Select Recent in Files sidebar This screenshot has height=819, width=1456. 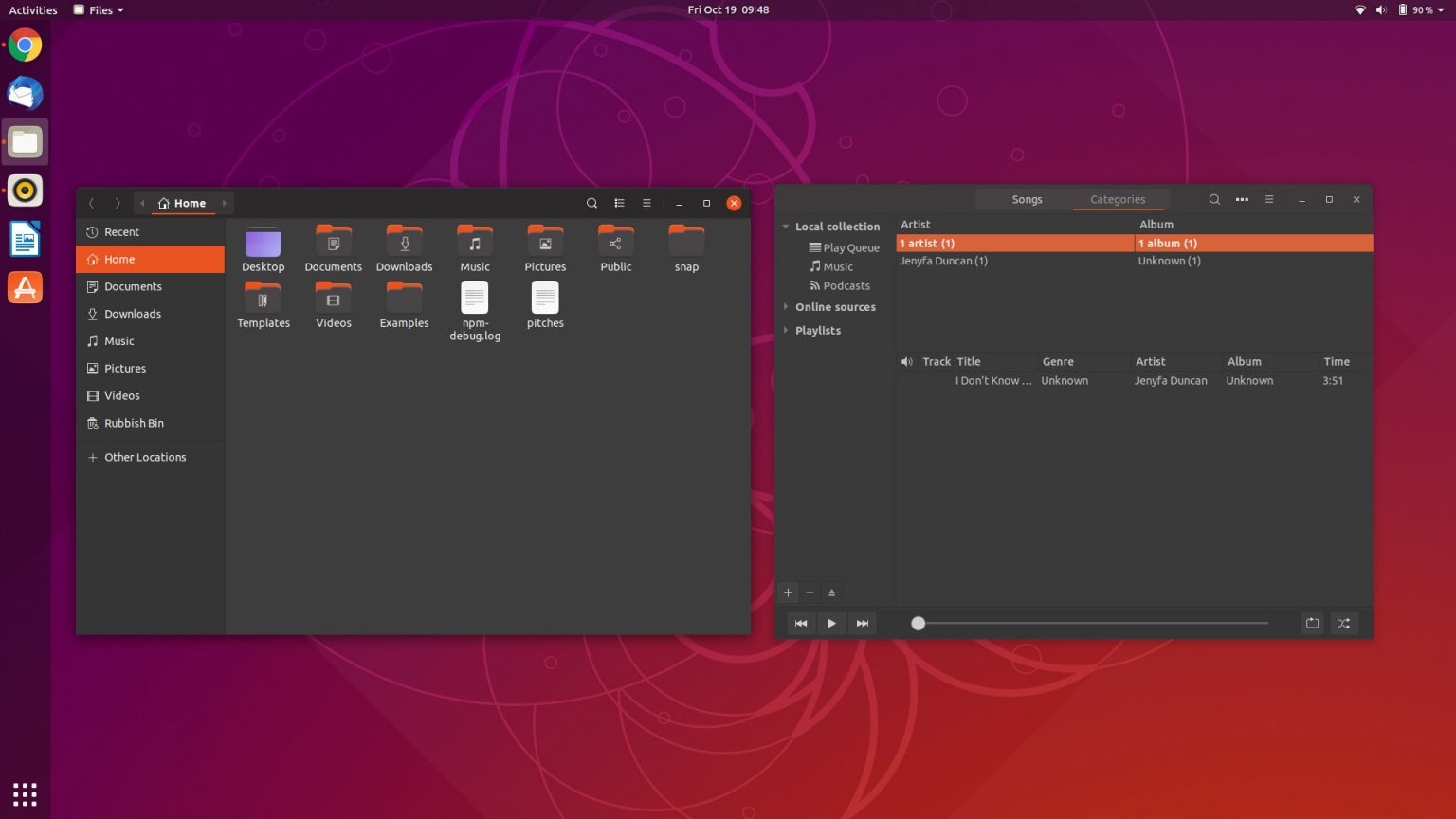[x=150, y=232]
